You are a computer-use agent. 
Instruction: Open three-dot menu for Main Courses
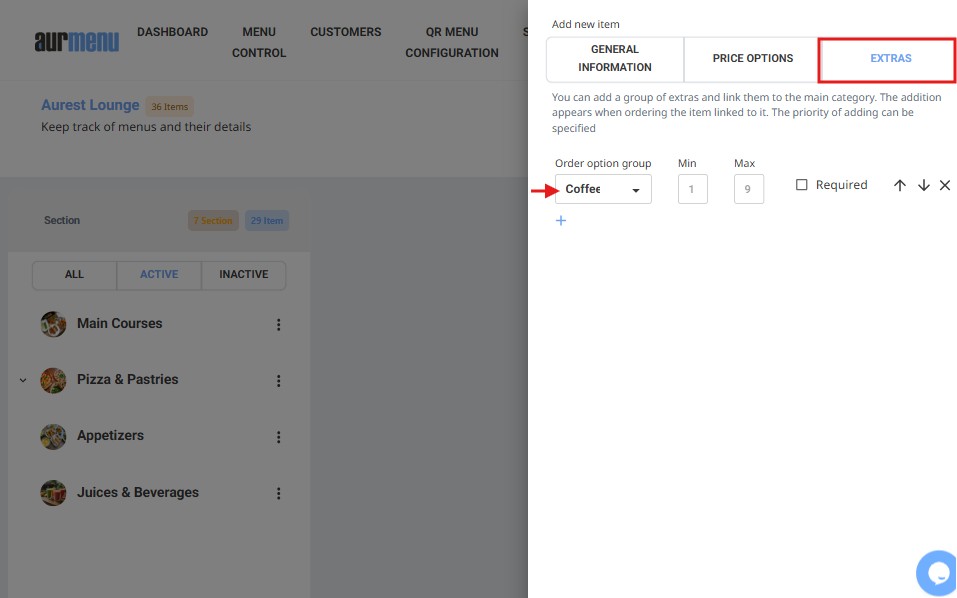click(279, 324)
